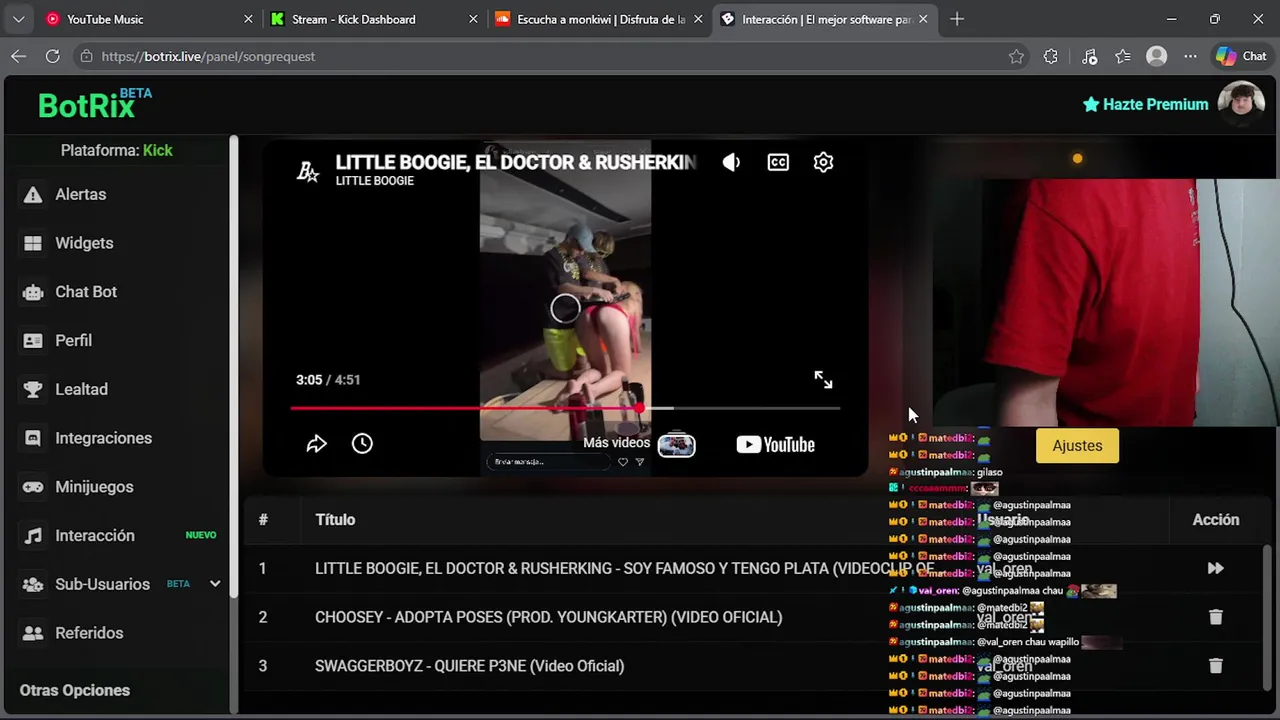This screenshot has height=720, width=1280.
Task: Open the Copilot Chat button
Action: tap(1241, 57)
